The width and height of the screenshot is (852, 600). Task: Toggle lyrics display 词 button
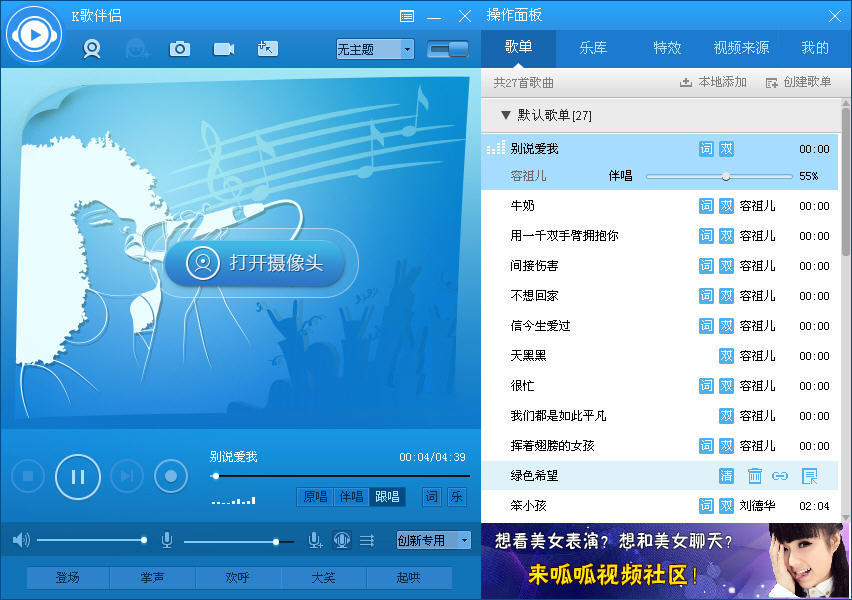click(x=431, y=496)
